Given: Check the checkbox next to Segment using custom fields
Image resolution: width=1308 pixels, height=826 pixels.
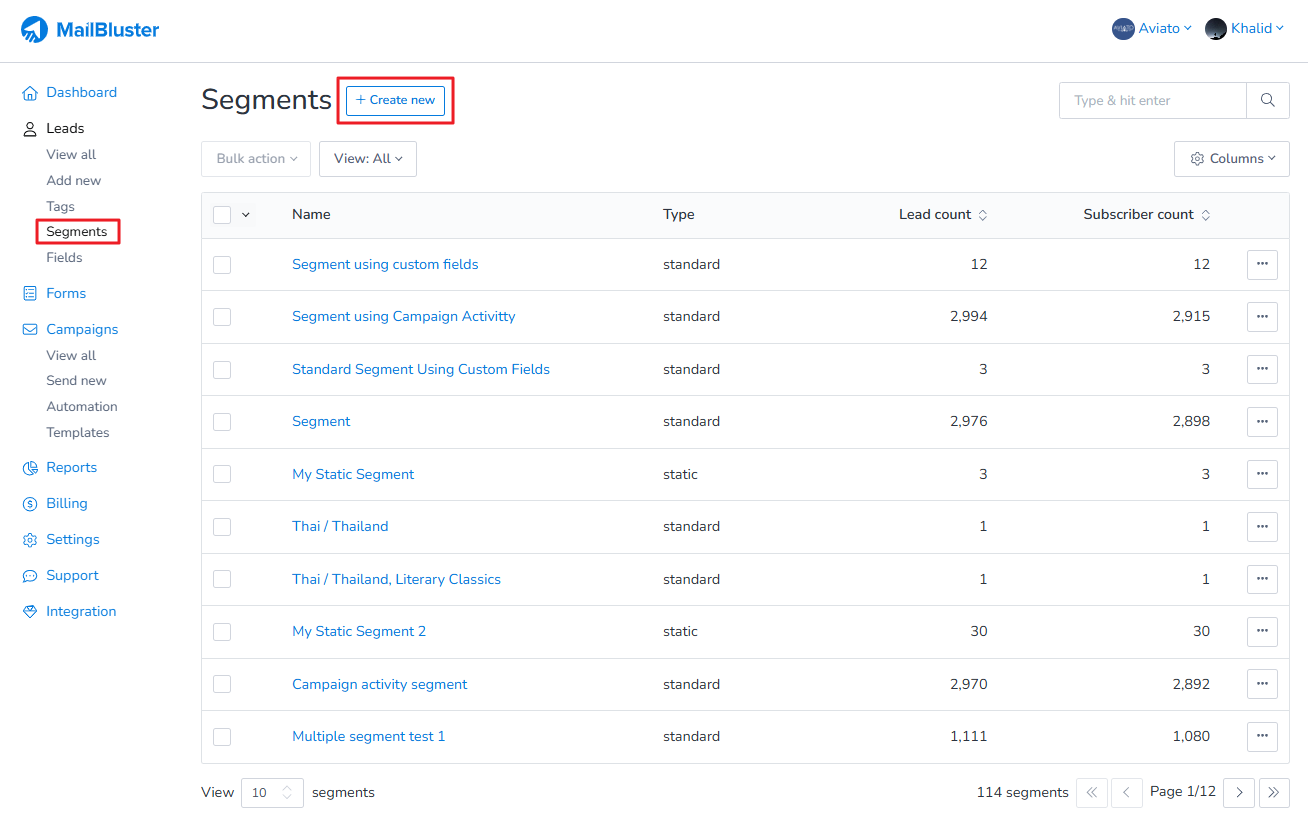Looking at the screenshot, I should 221,264.
